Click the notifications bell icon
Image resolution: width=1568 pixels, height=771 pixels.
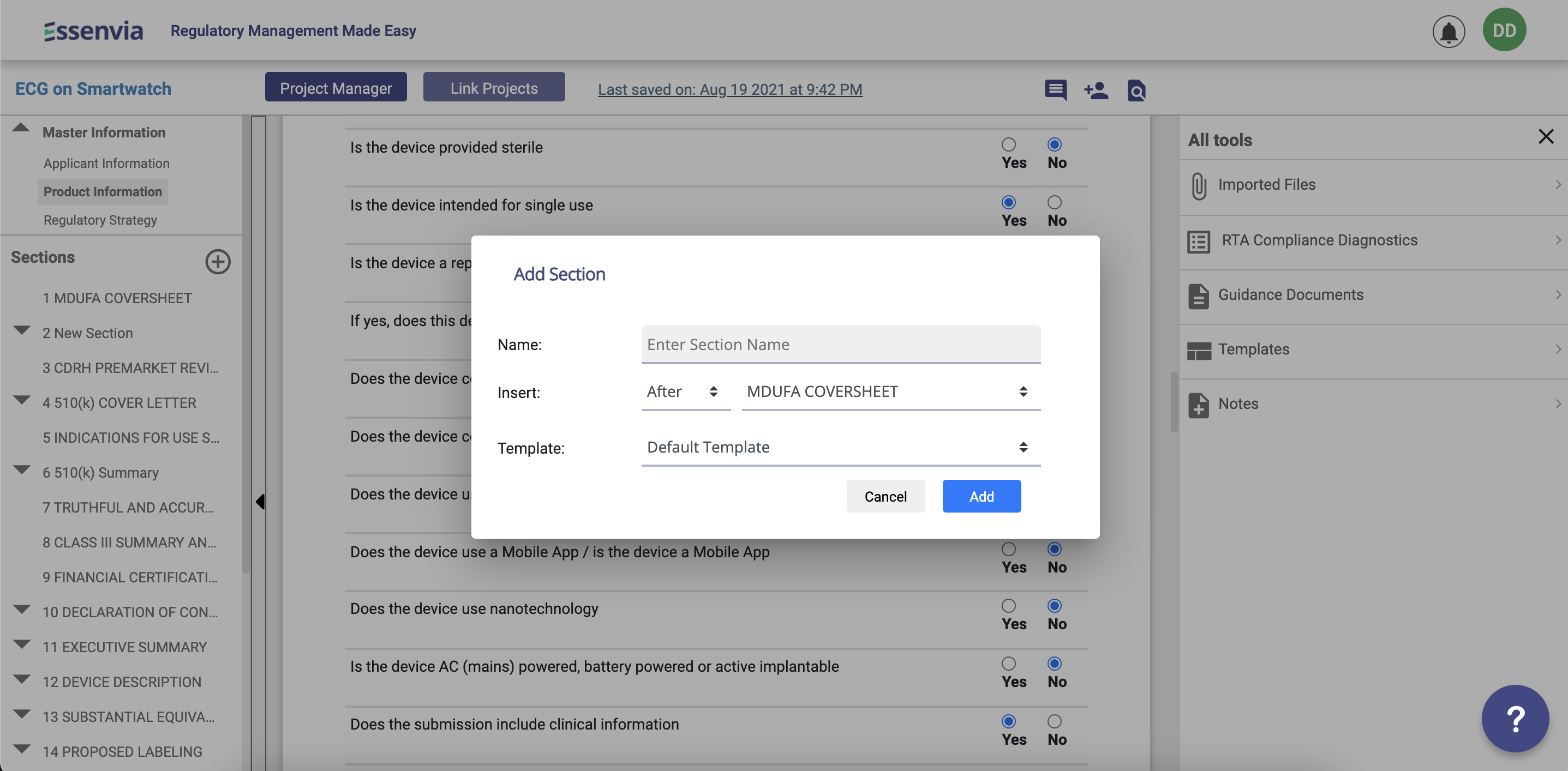[x=1448, y=31]
